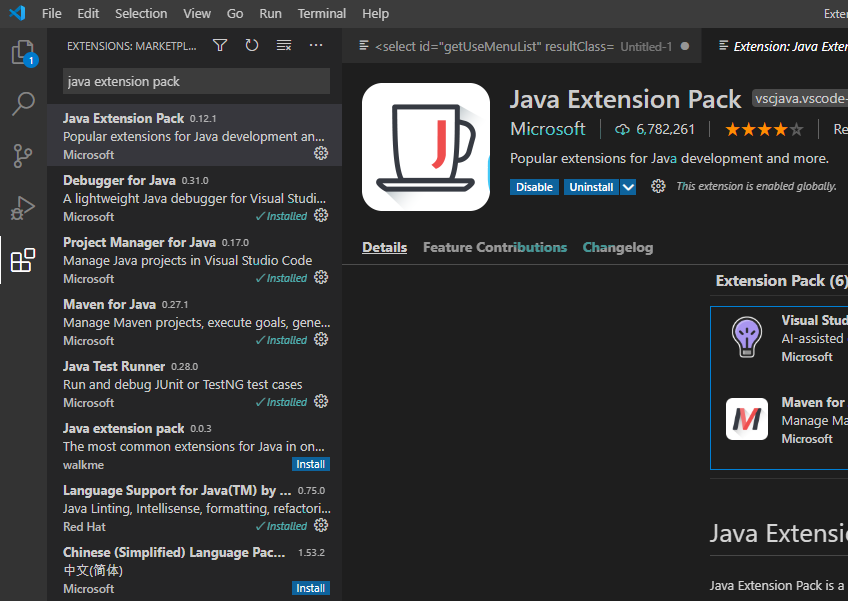
Task: Click the Java Extension Pack coffee cup logo
Action: click(x=426, y=147)
